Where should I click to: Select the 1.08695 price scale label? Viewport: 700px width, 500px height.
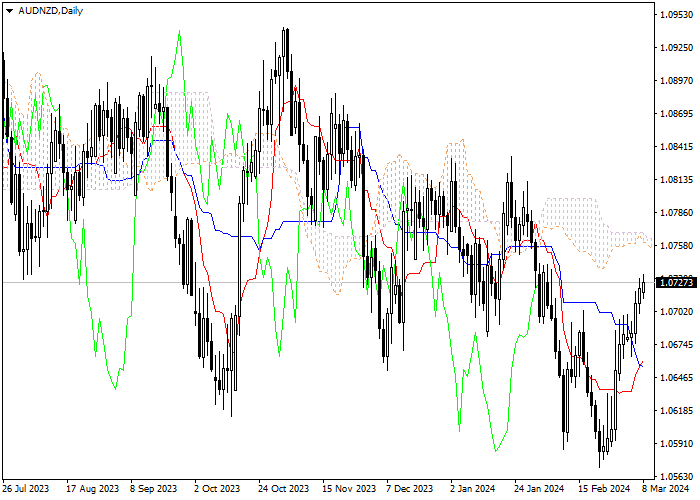click(676, 113)
